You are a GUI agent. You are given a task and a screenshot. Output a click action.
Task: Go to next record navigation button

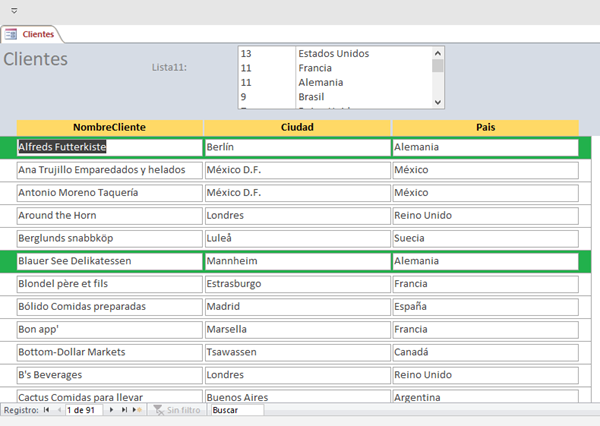click(x=111, y=410)
